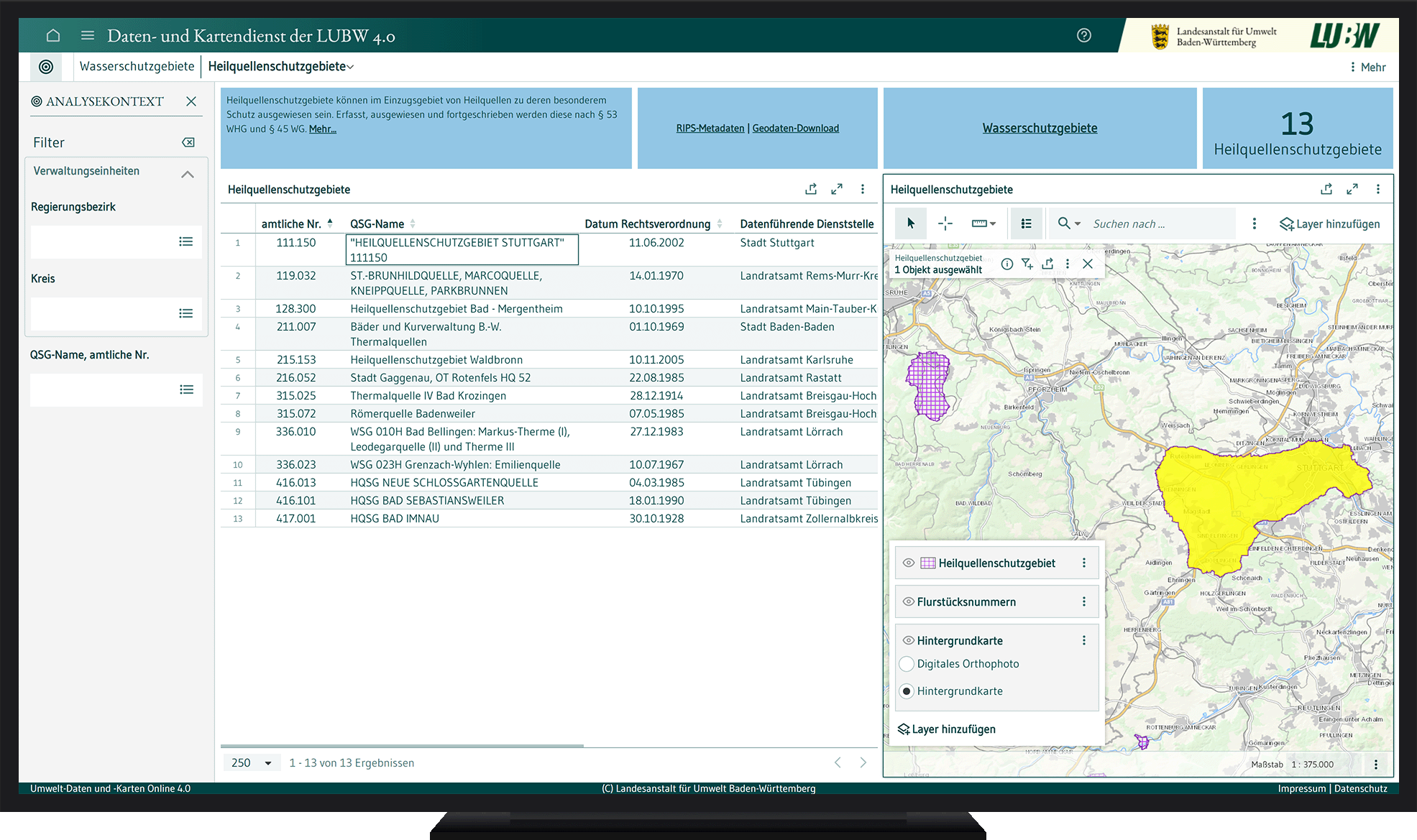Open the Mehr menu at top right
Screen dimensions: 1417x840
pos(1367,67)
